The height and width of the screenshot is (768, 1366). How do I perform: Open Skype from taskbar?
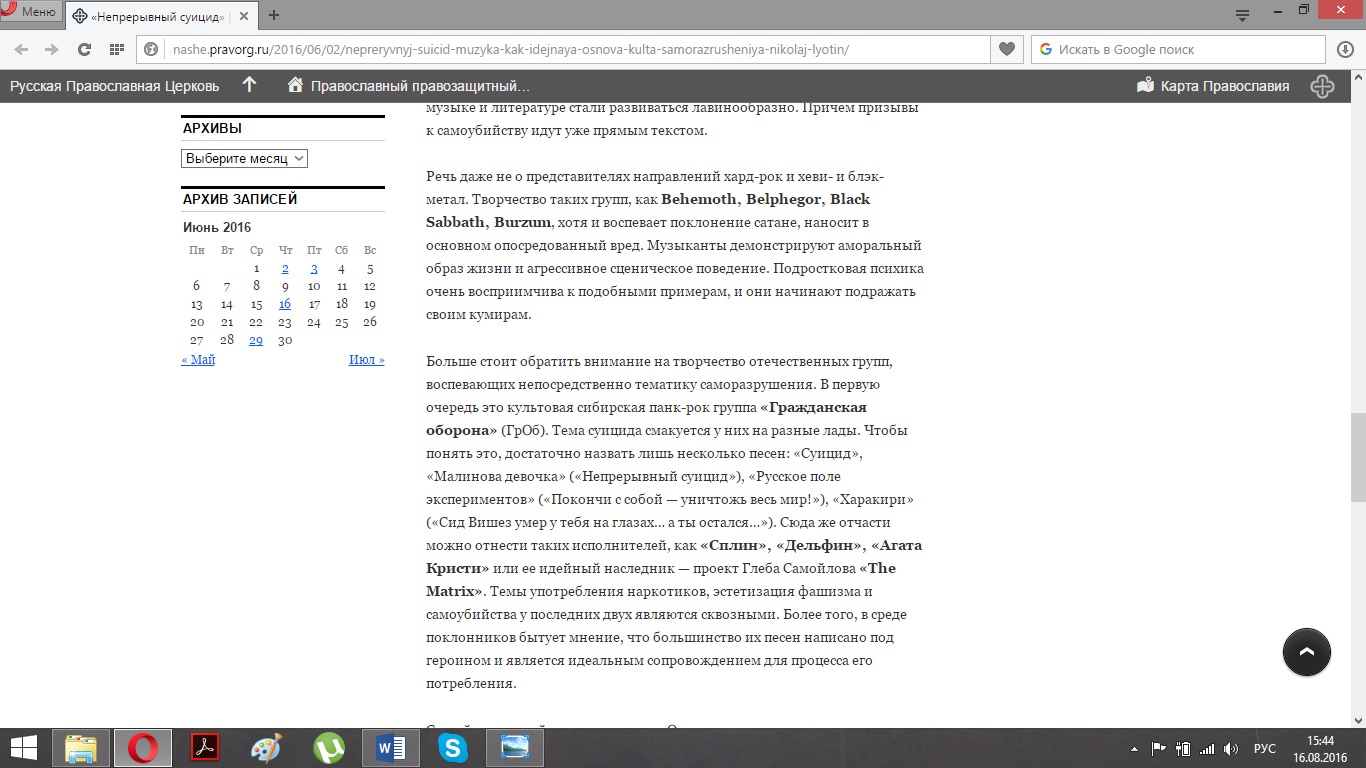click(453, 748)
